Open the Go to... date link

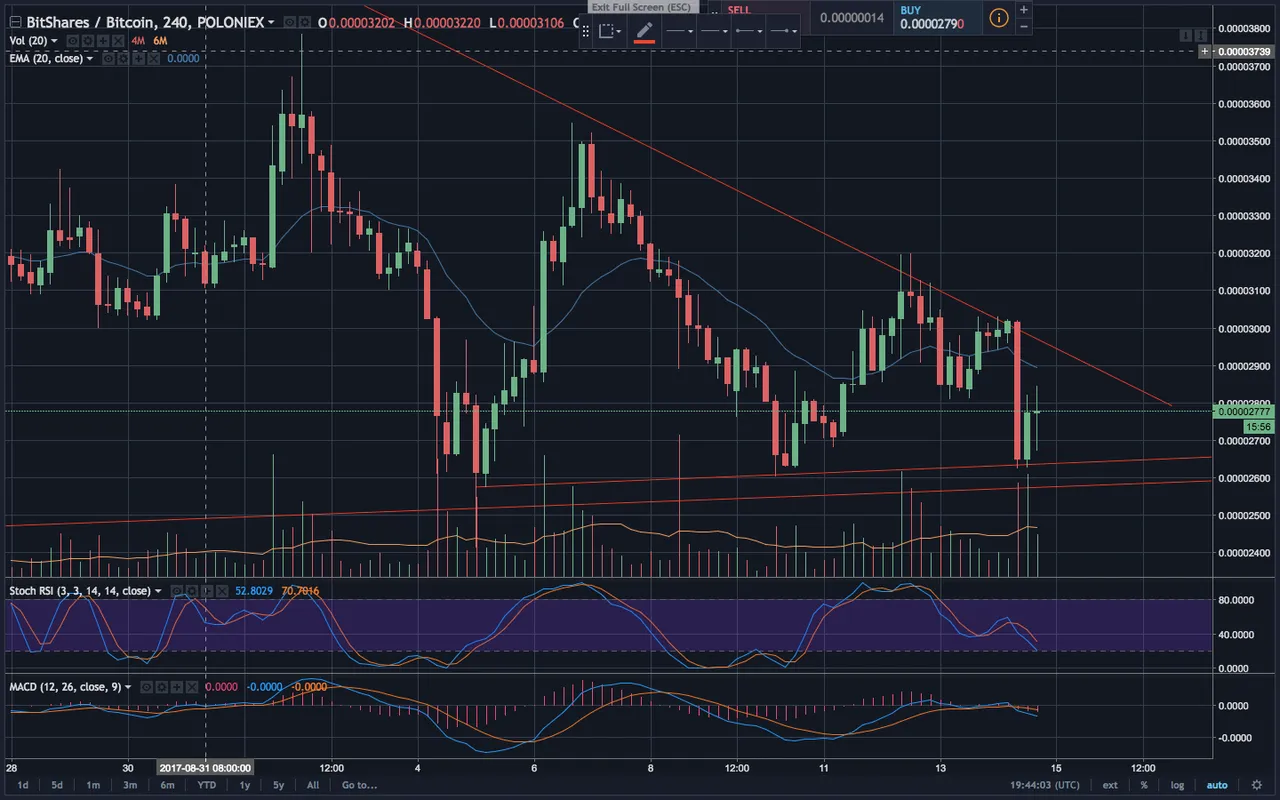coord(359,785)
